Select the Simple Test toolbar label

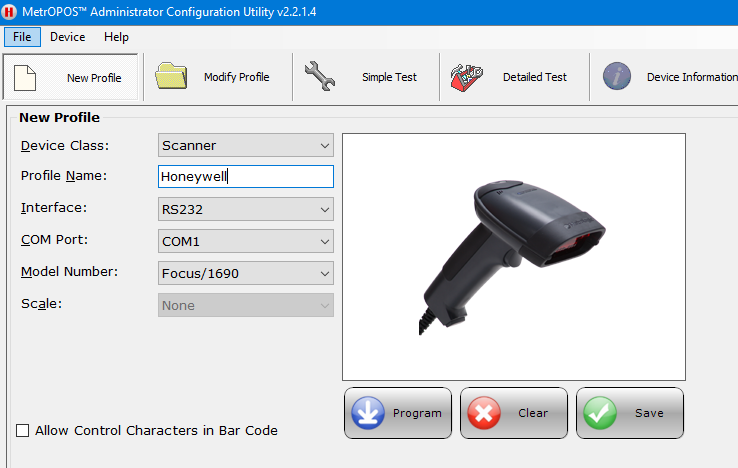pos(389,77)
